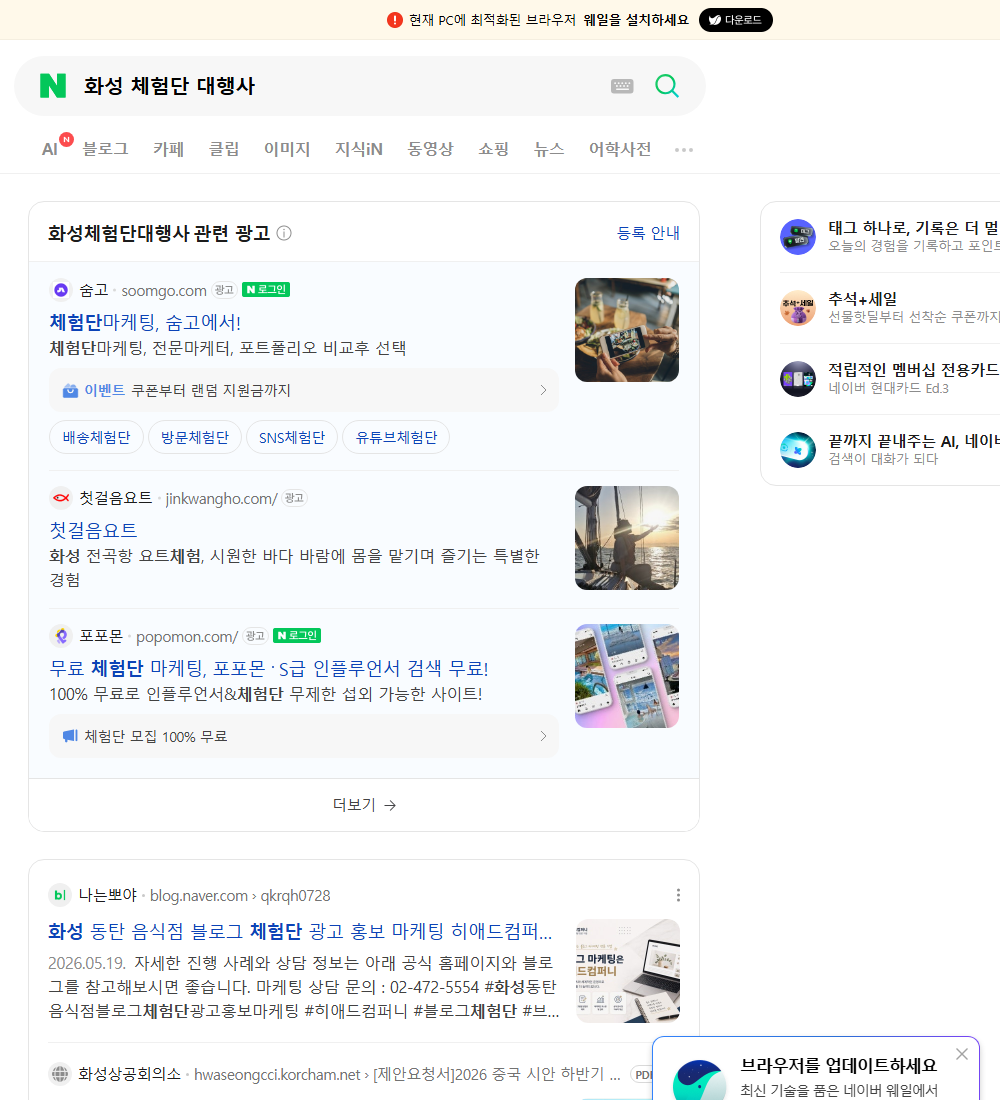Select the 유튜브체험단 chip
1000x1100 pixels.
click(x=396, y=438)
